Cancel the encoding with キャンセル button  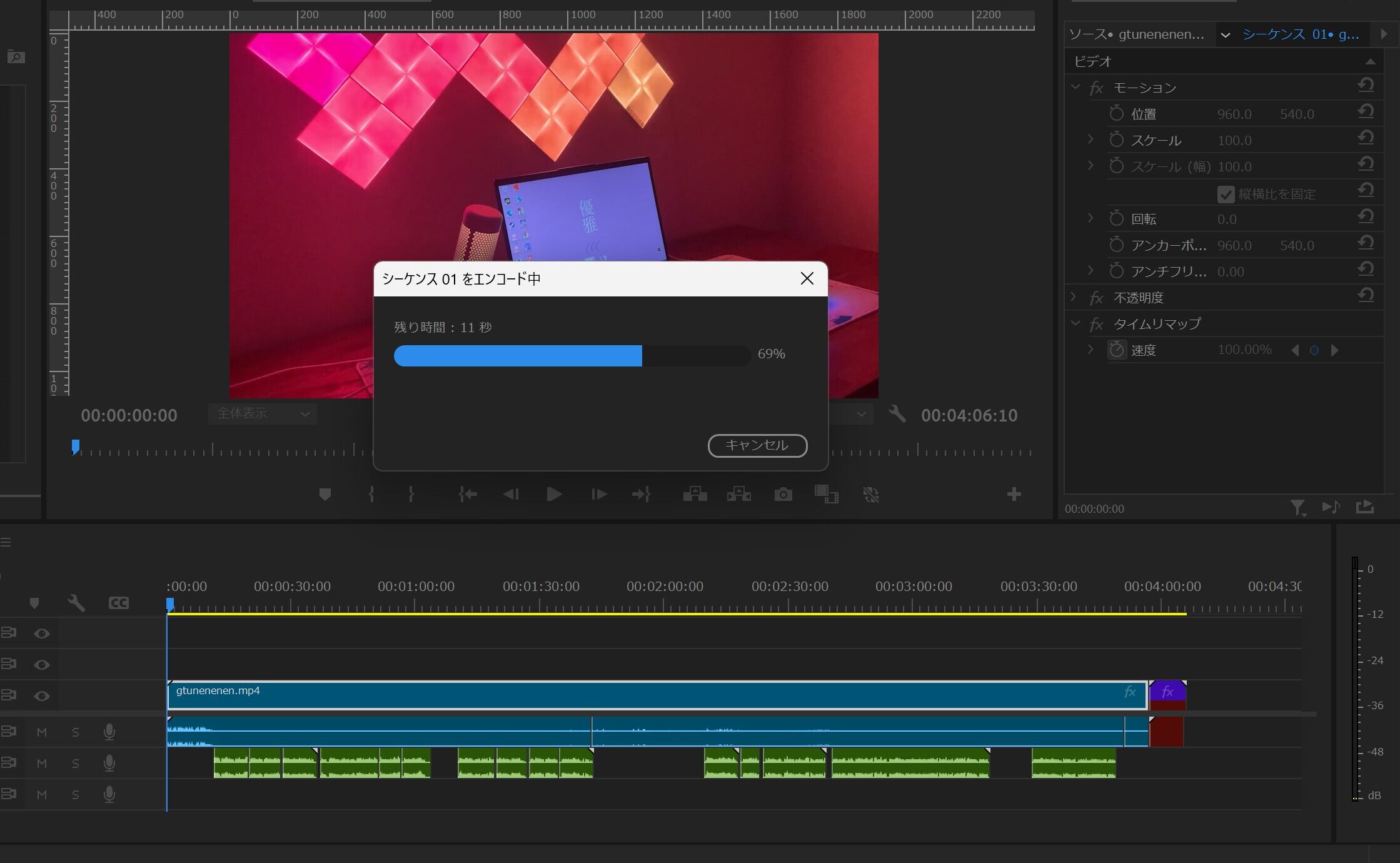(757, 445)
